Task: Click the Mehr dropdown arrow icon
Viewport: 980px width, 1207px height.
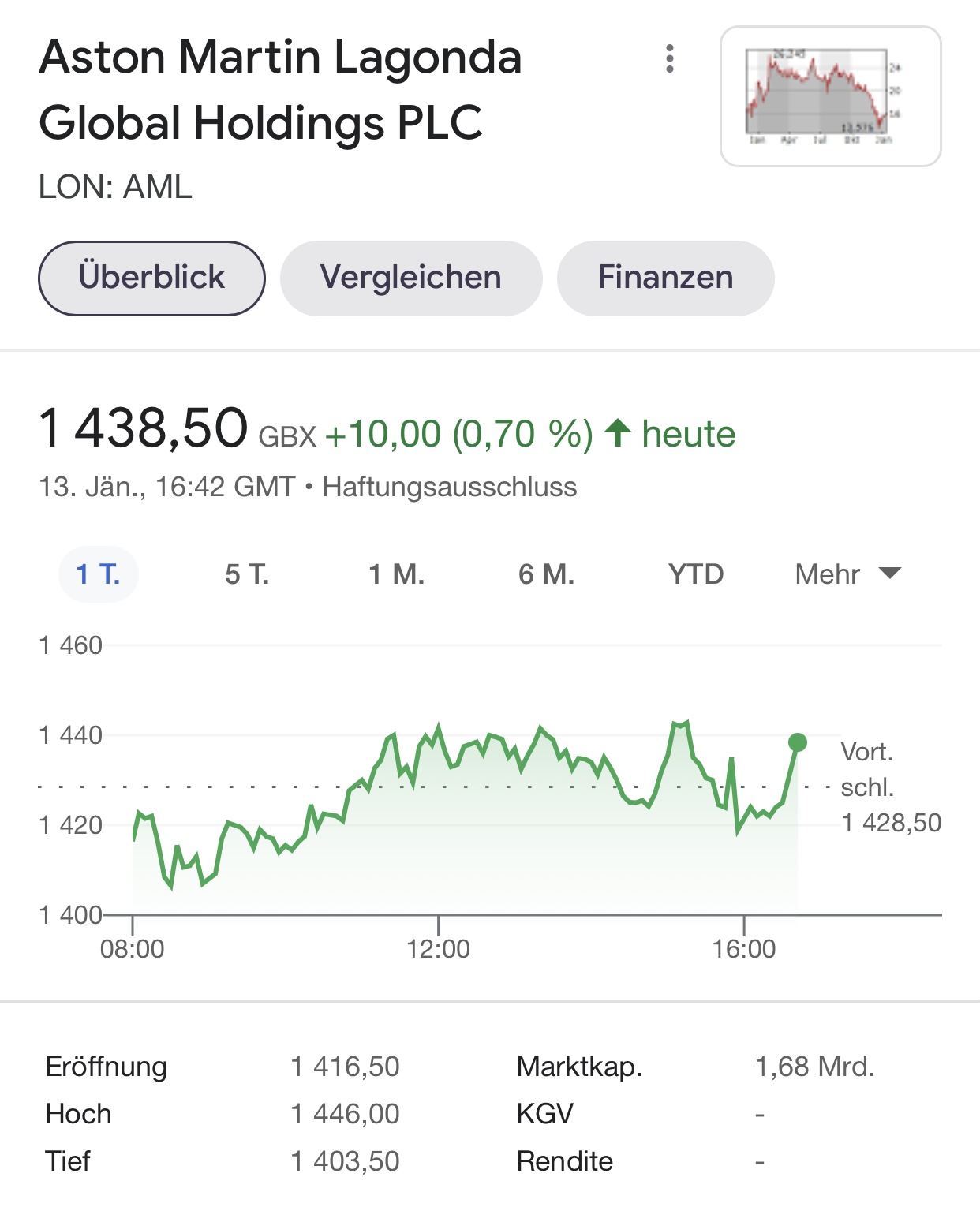Action: [x=889, y=573]
